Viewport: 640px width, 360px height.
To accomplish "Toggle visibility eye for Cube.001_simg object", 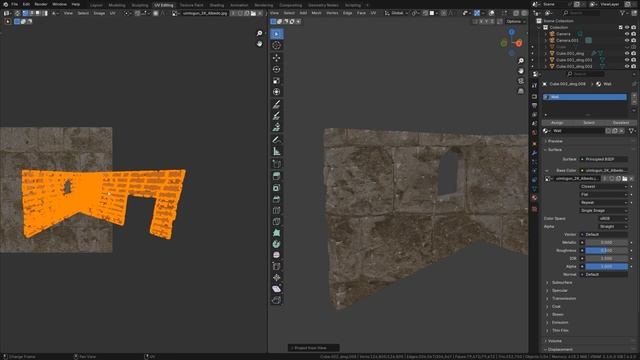I will (627, 53).
